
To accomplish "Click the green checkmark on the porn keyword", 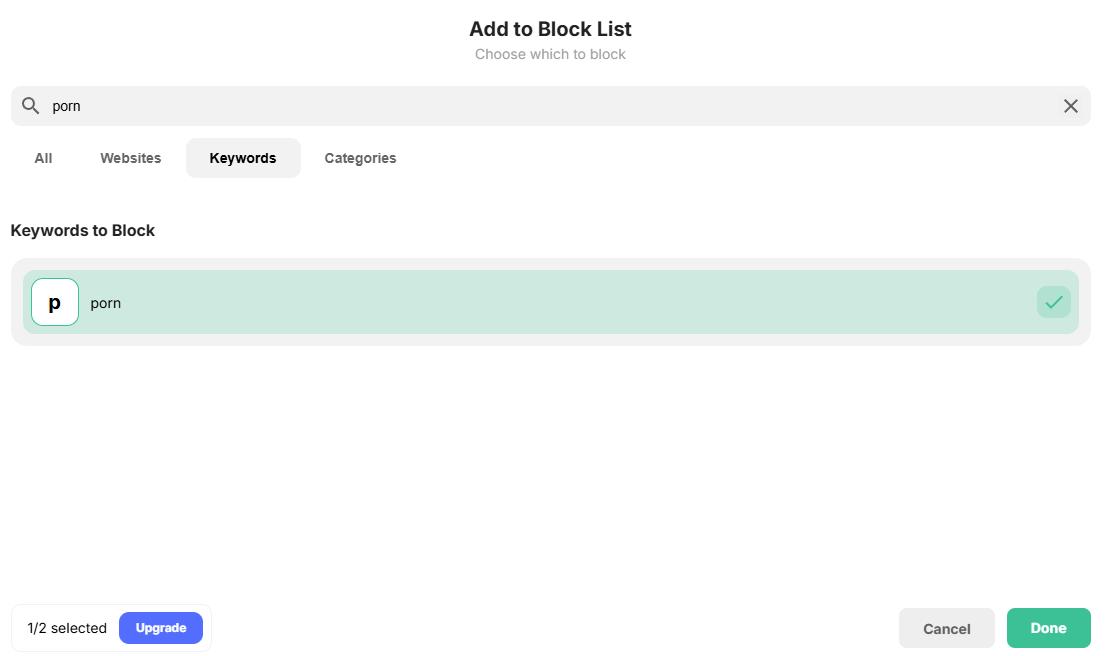I will (x=1053, y=301).
